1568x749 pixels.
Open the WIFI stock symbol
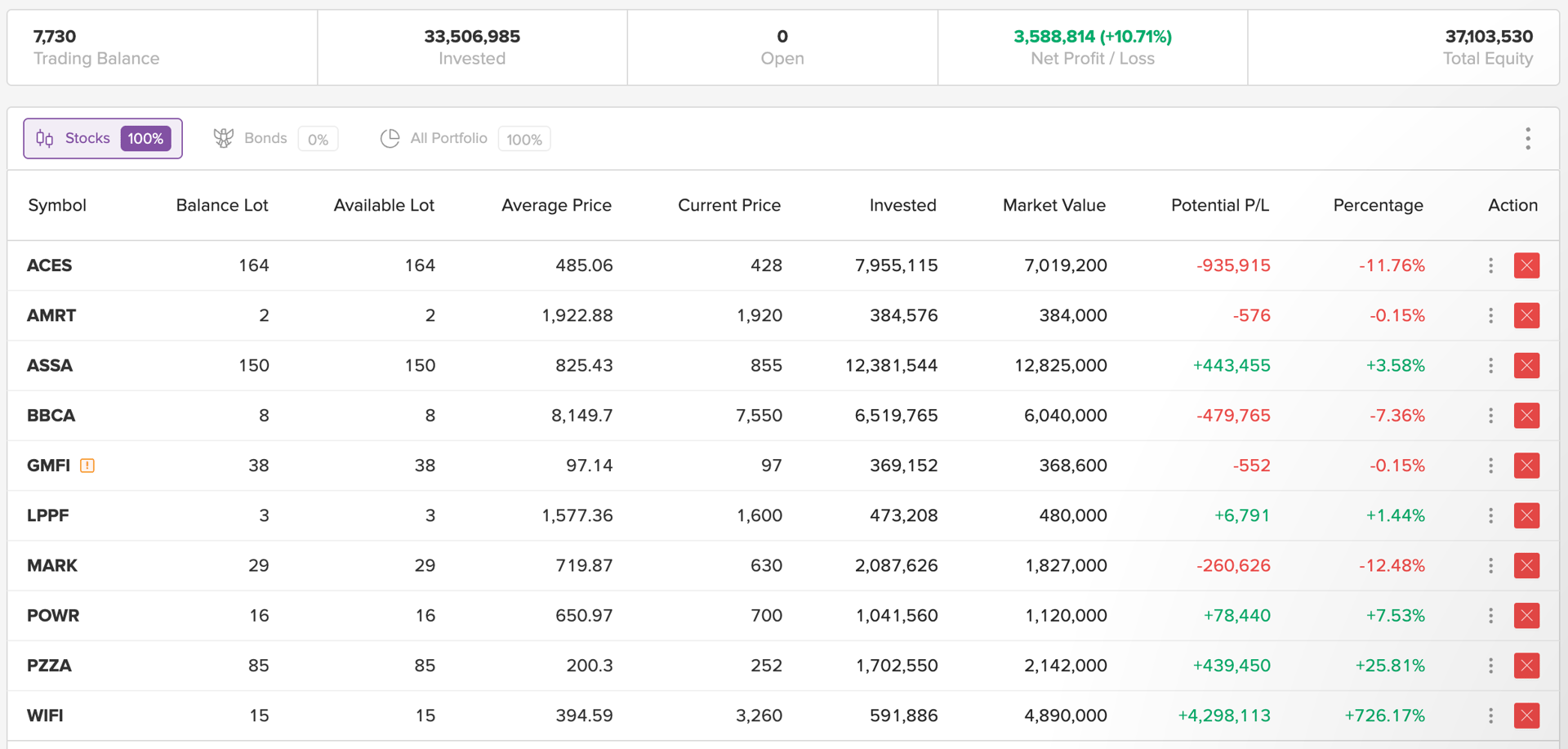point(45,716)
